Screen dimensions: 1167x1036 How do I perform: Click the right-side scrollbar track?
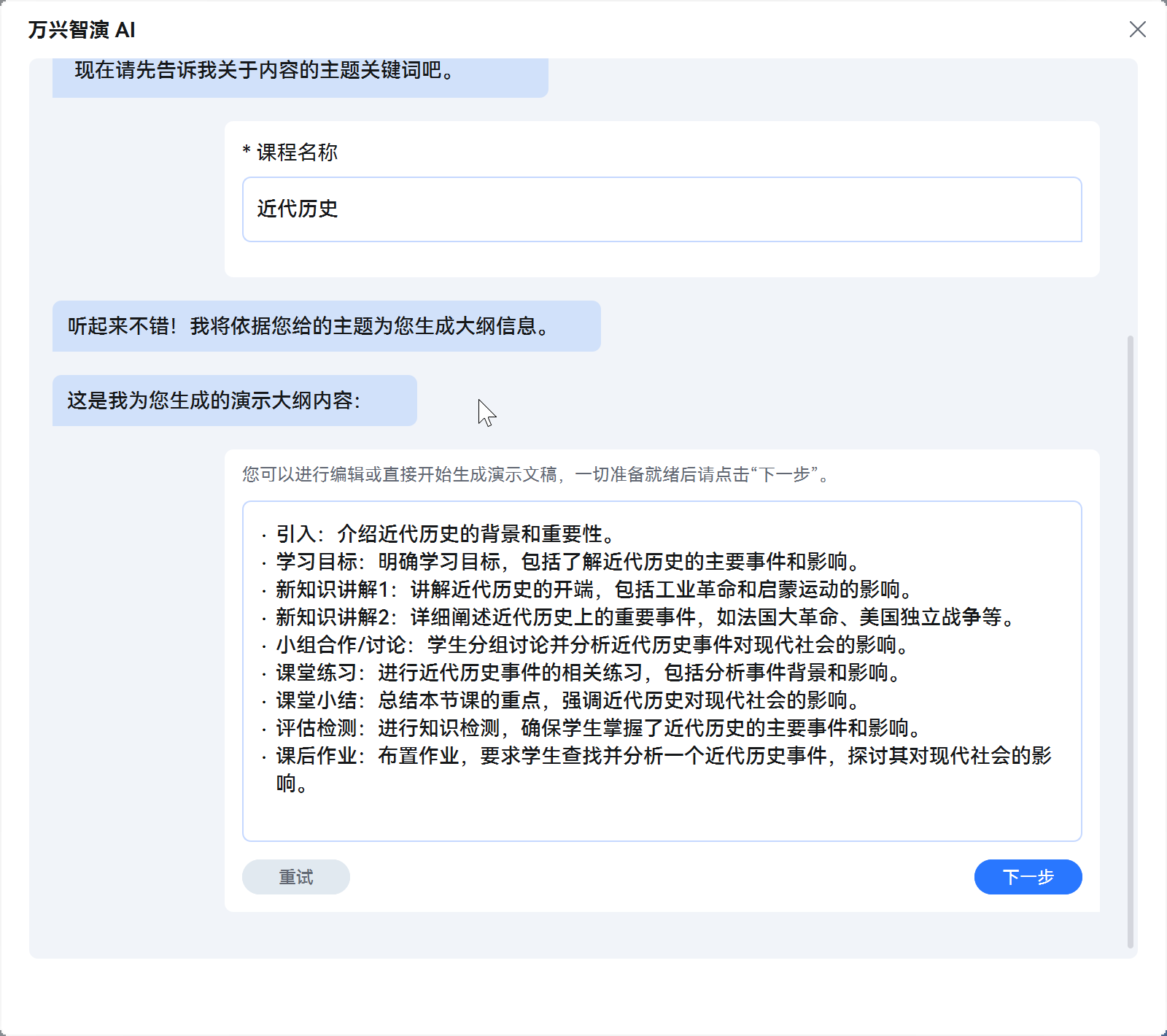click(x=1131, y=511)
